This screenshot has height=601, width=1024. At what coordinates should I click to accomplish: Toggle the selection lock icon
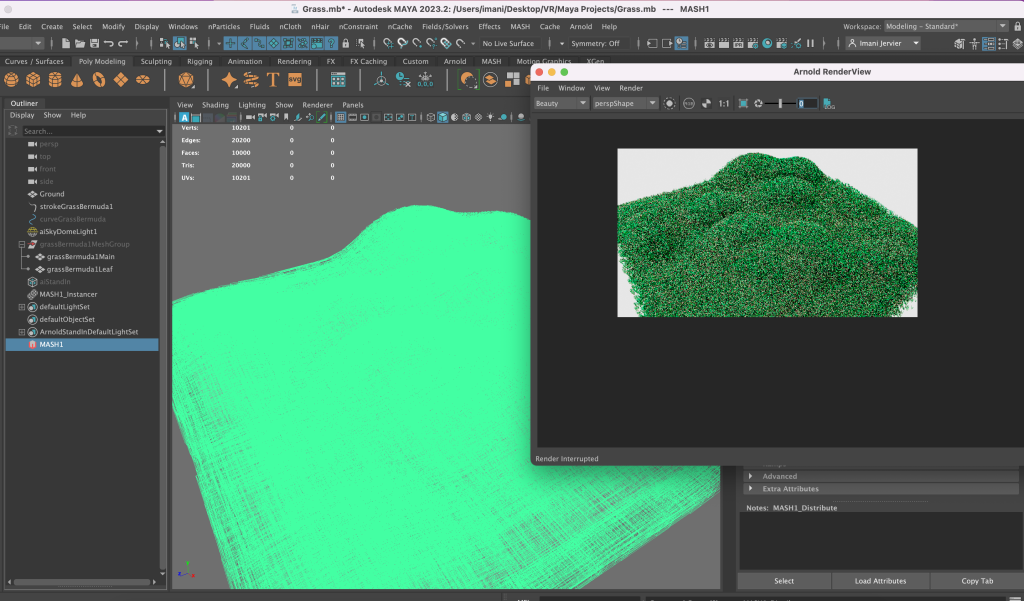(x=345, y=43)
